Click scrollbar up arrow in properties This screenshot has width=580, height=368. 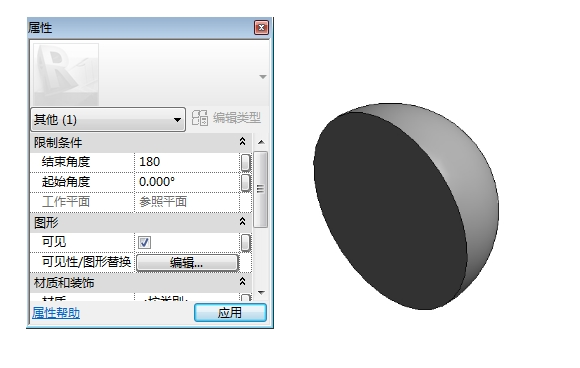click(261, 142)
